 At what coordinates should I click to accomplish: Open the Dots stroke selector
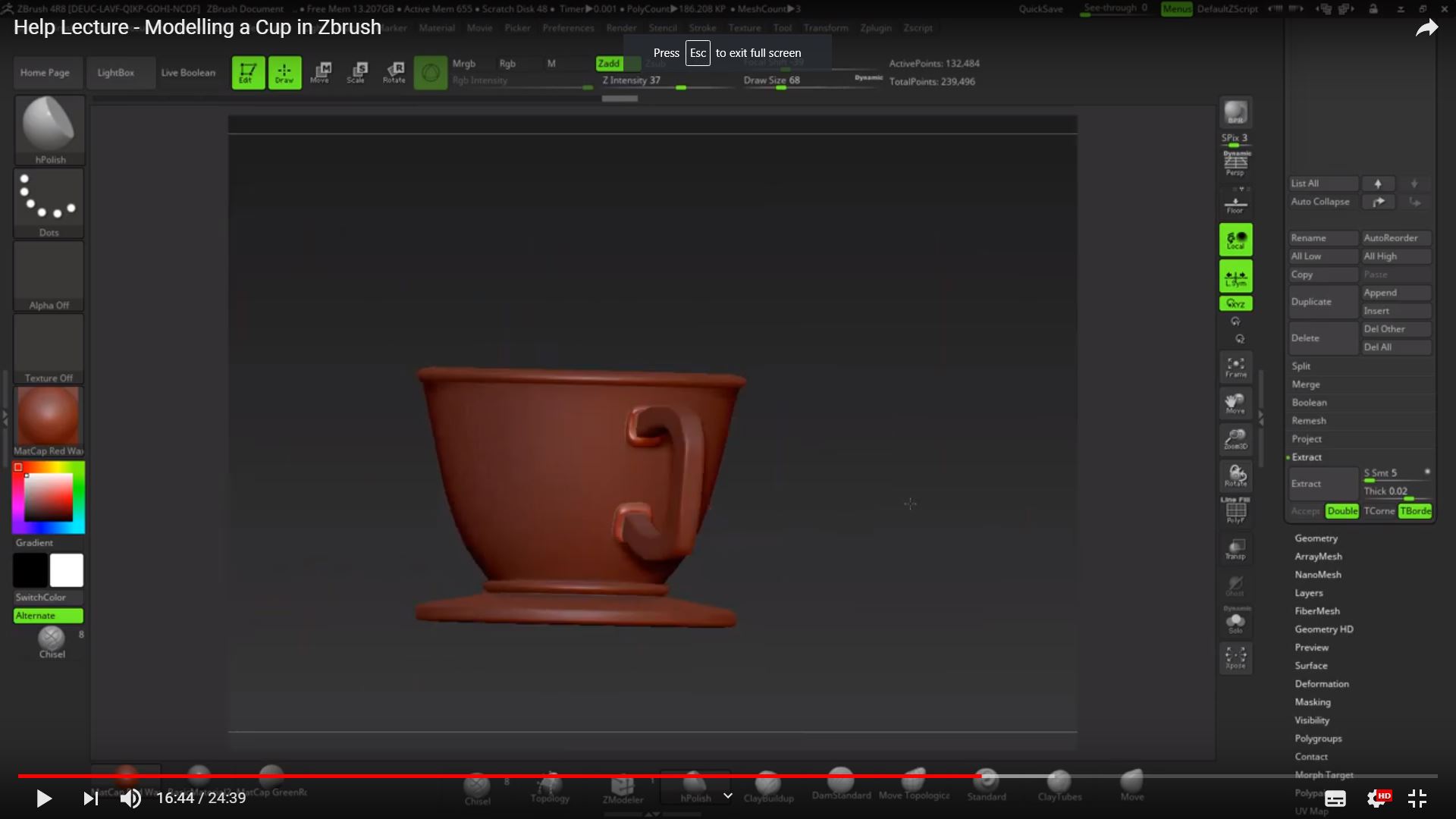click(x=49, y=202)
